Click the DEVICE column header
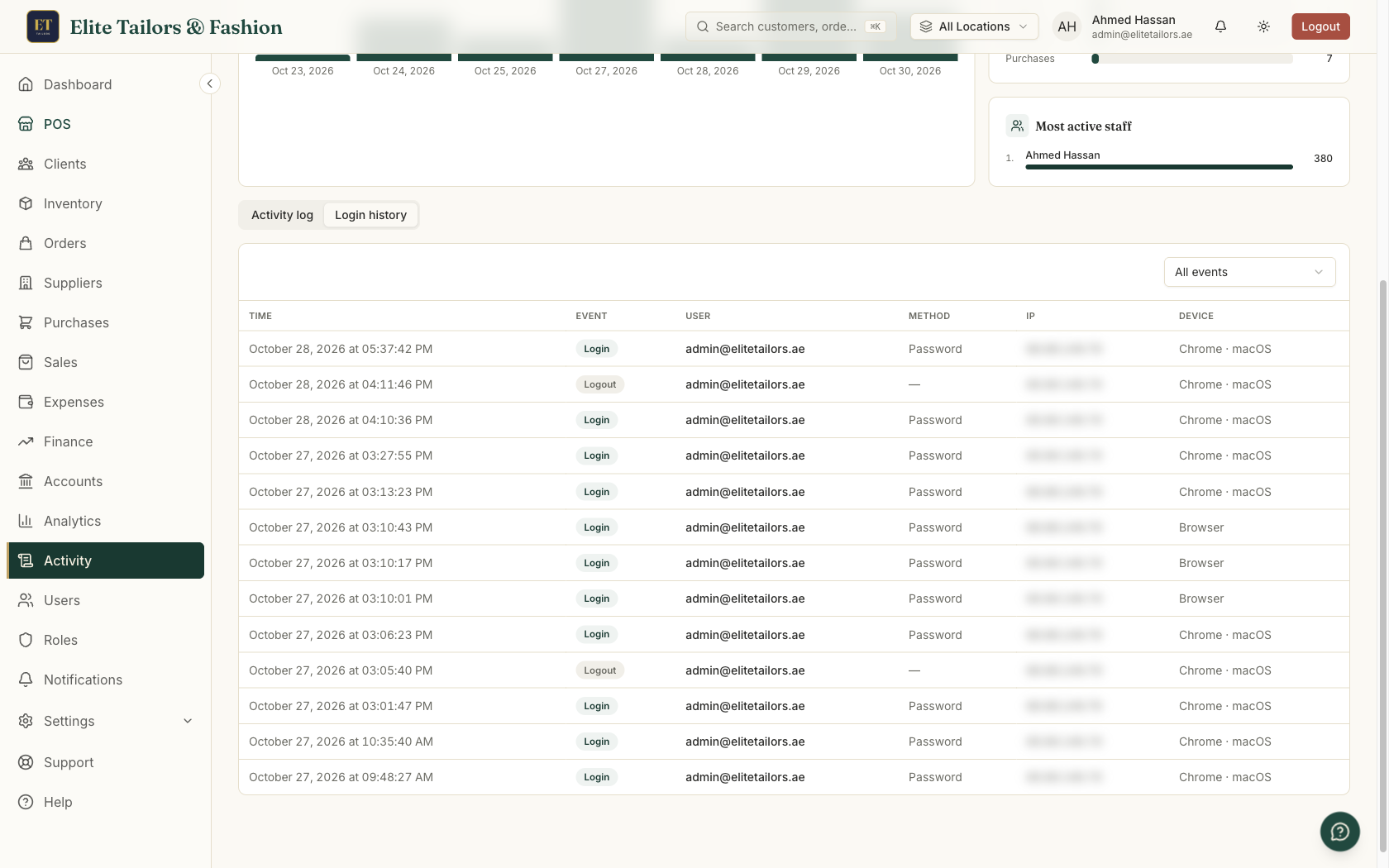 (1196, 316)
